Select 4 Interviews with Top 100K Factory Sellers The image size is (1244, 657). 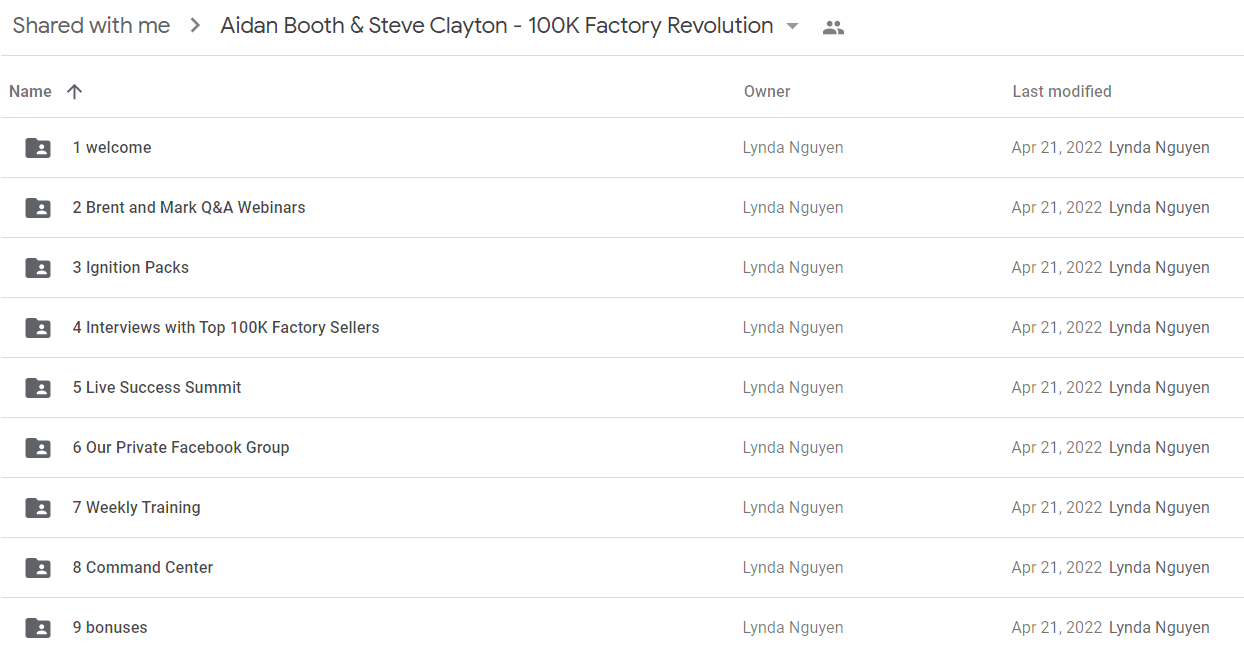(226, 327)
